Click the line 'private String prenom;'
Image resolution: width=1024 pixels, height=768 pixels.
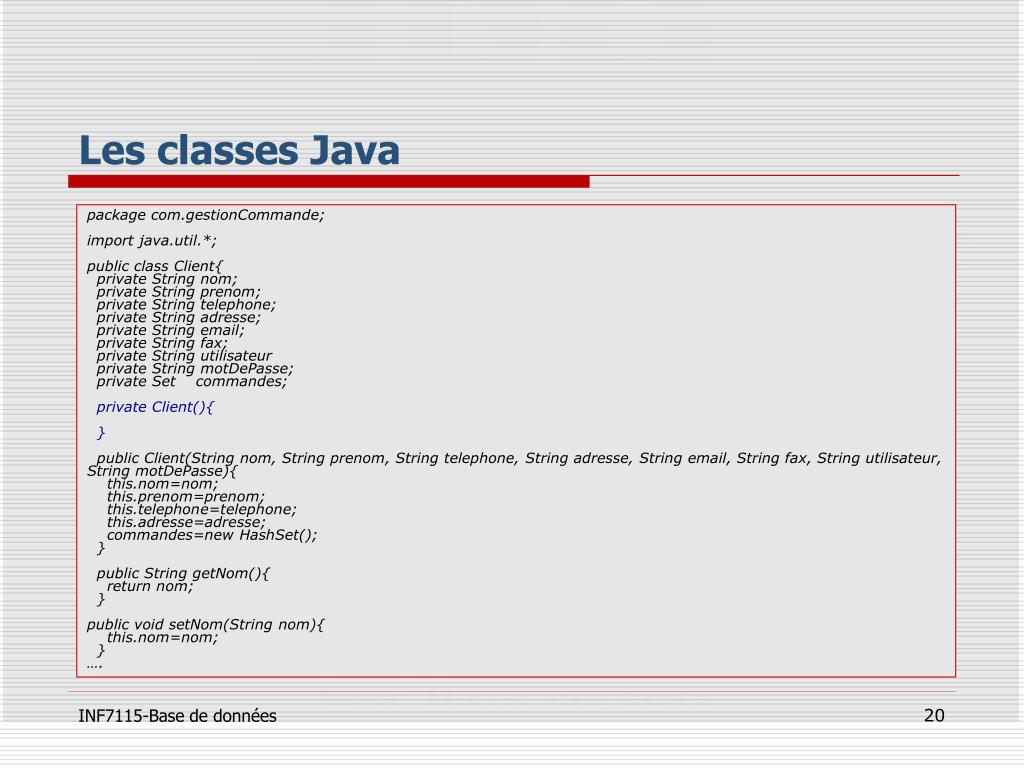178,292
